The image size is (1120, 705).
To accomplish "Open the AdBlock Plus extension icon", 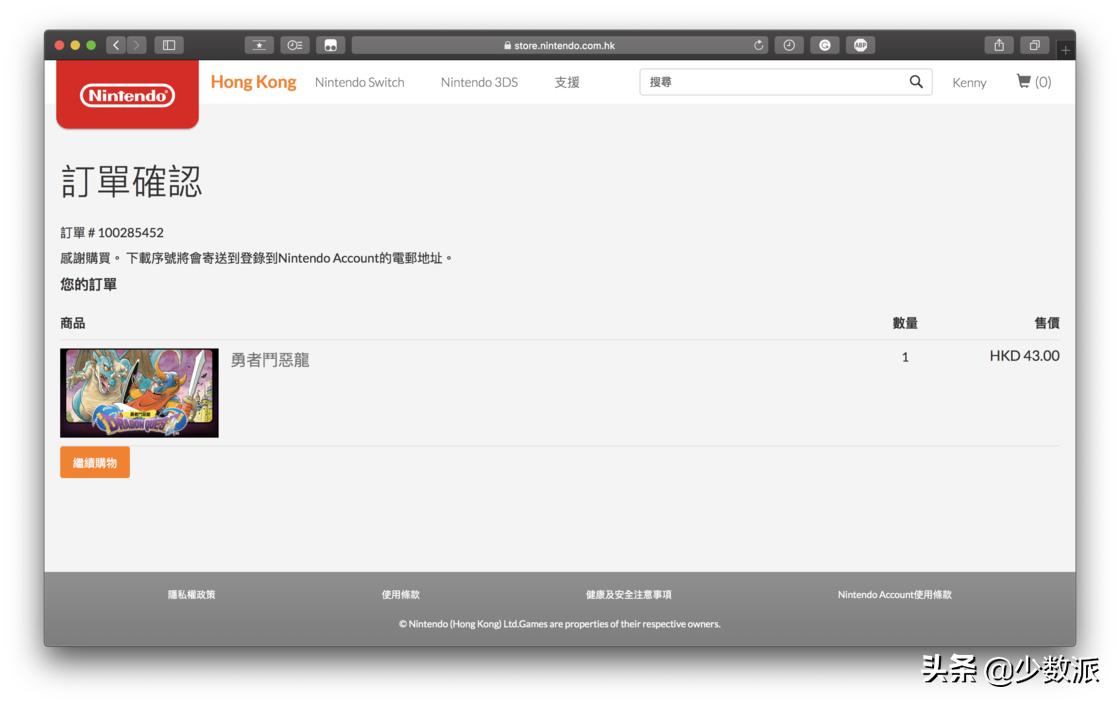I will pos(862,44).
